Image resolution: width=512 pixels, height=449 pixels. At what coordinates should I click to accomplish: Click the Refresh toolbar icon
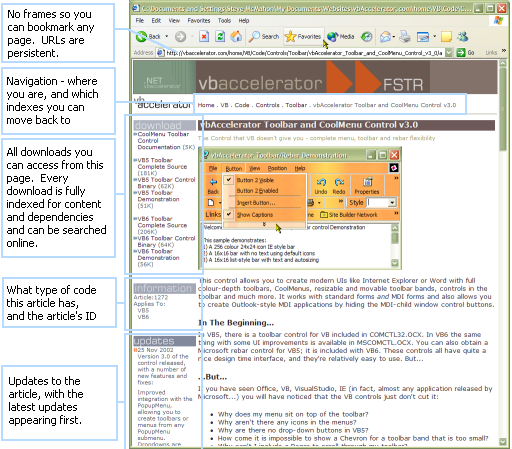click(220, 36)
